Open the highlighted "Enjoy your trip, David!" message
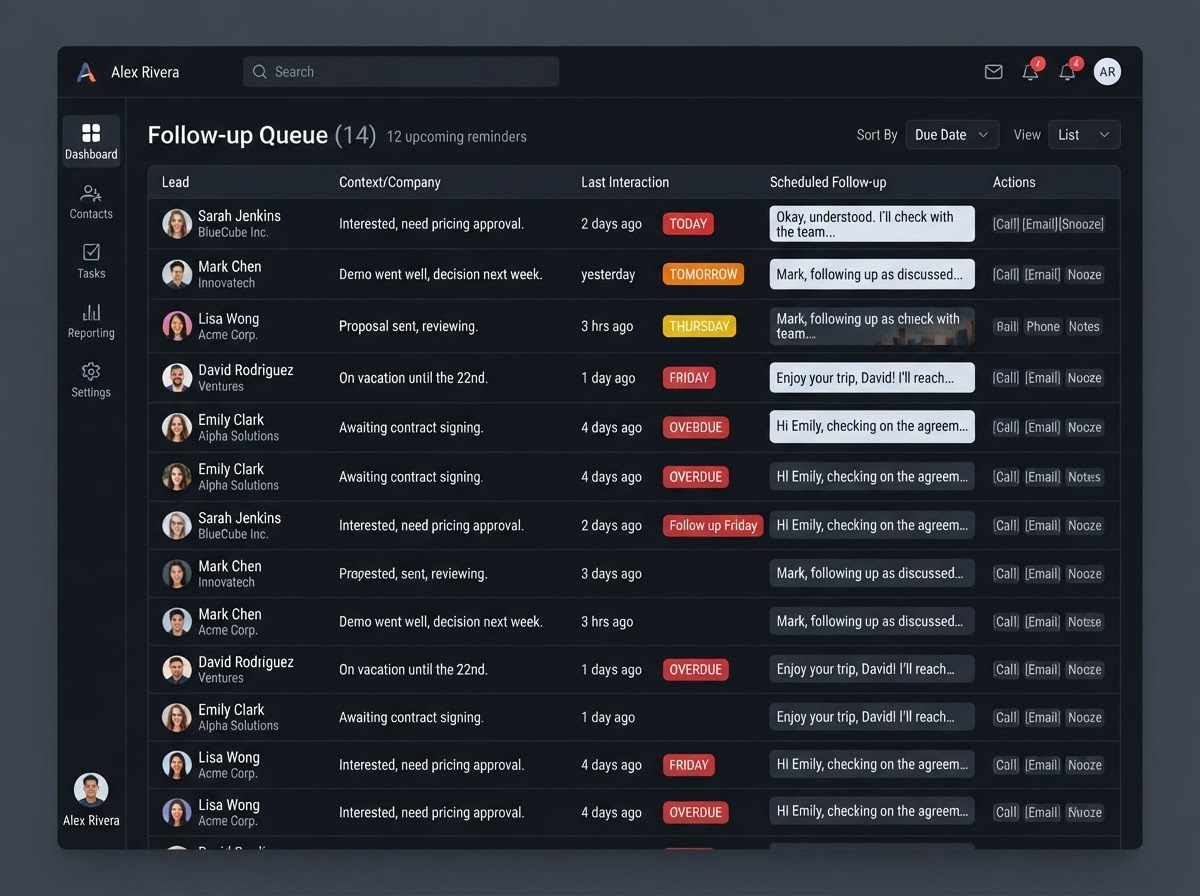Viewport: 1200px width, 896px height. 872,378
